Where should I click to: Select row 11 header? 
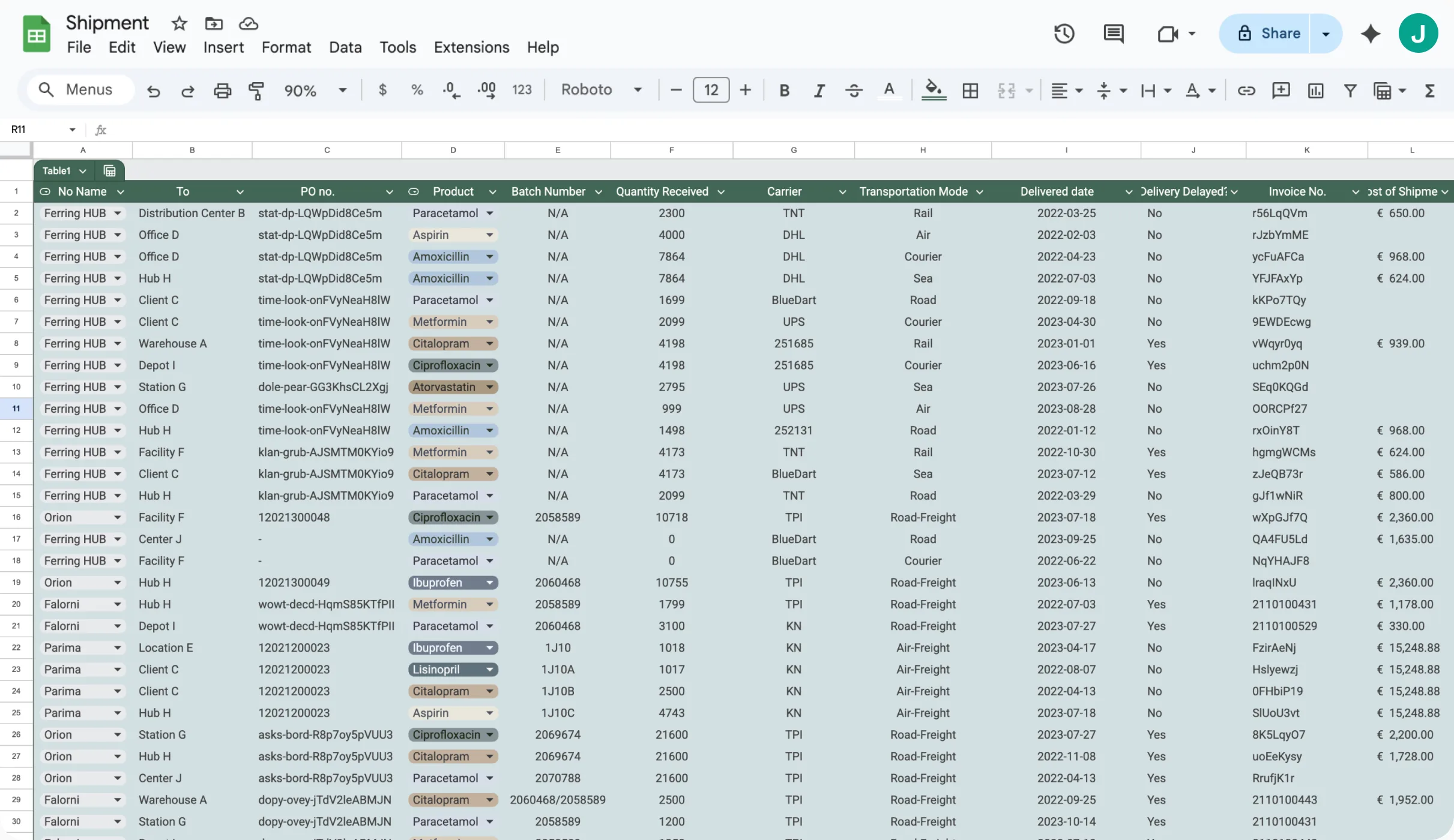point(16,409)
